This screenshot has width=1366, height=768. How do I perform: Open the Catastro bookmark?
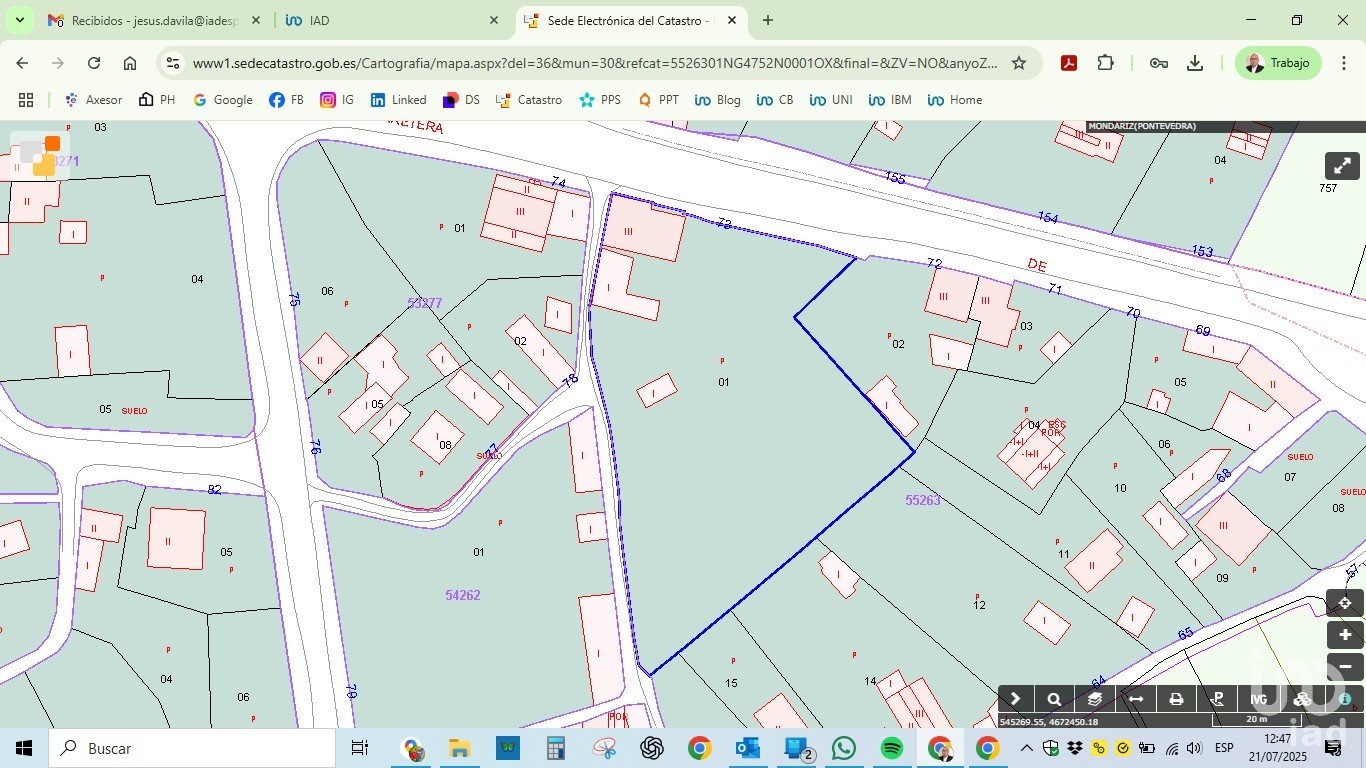529,100
